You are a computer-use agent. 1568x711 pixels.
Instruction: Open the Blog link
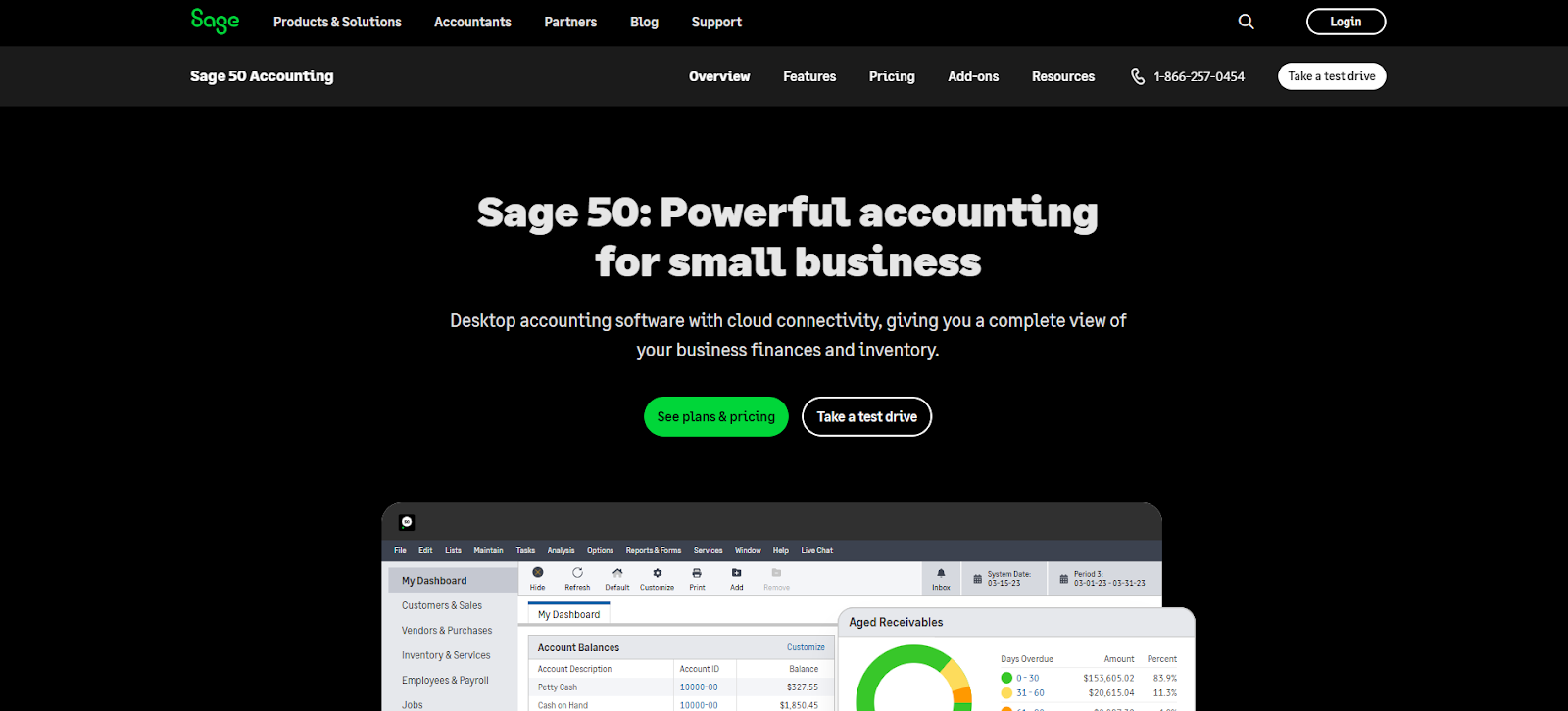coord(644,22)
